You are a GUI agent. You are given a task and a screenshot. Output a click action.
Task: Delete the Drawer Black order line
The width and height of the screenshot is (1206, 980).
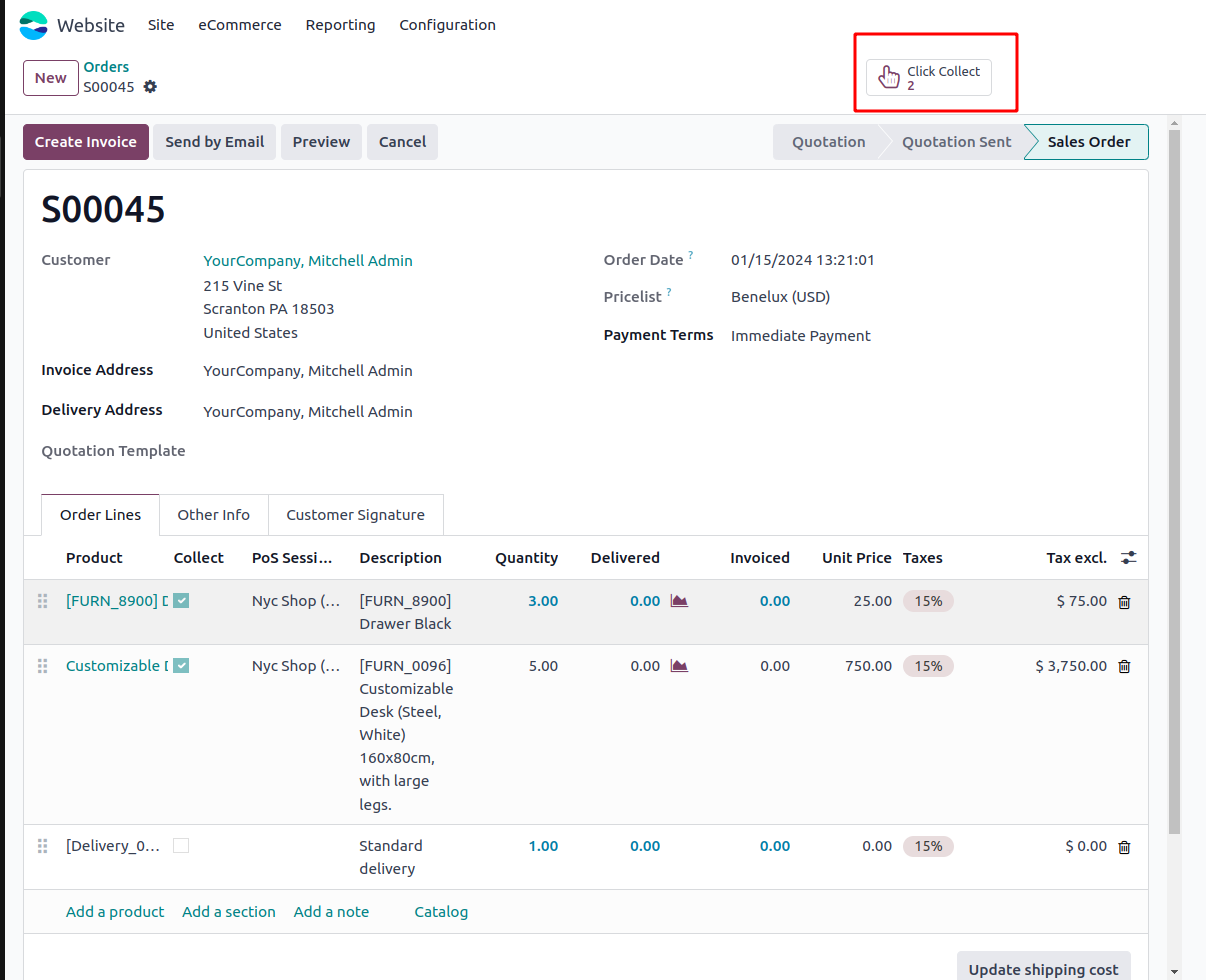point(1124,602)
